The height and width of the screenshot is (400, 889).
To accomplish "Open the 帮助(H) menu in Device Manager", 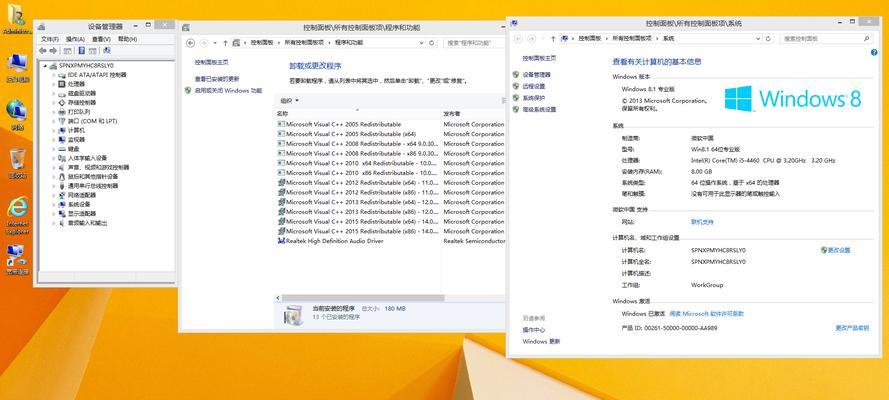I will coord(127,39).
